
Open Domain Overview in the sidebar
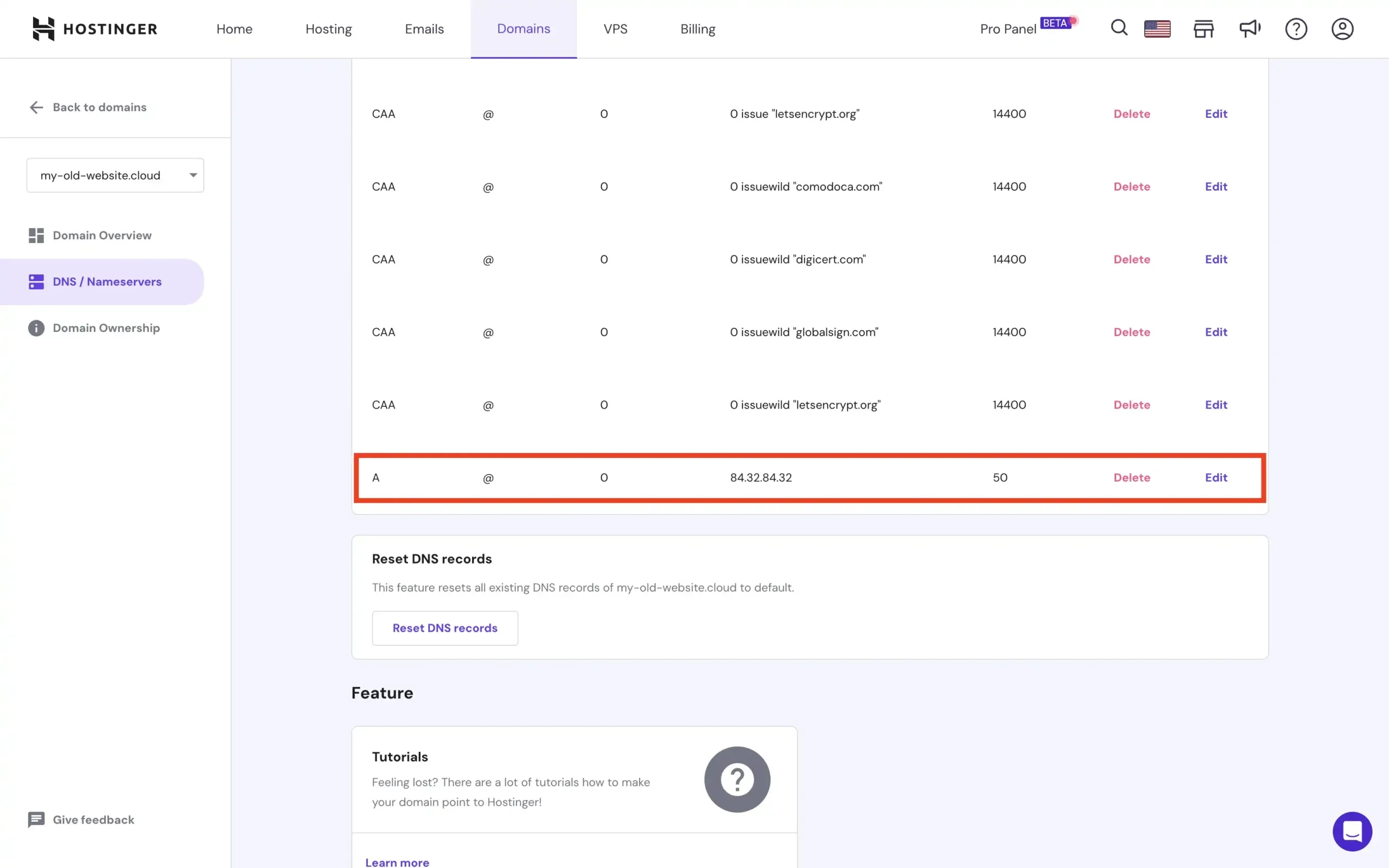[101, 235]
